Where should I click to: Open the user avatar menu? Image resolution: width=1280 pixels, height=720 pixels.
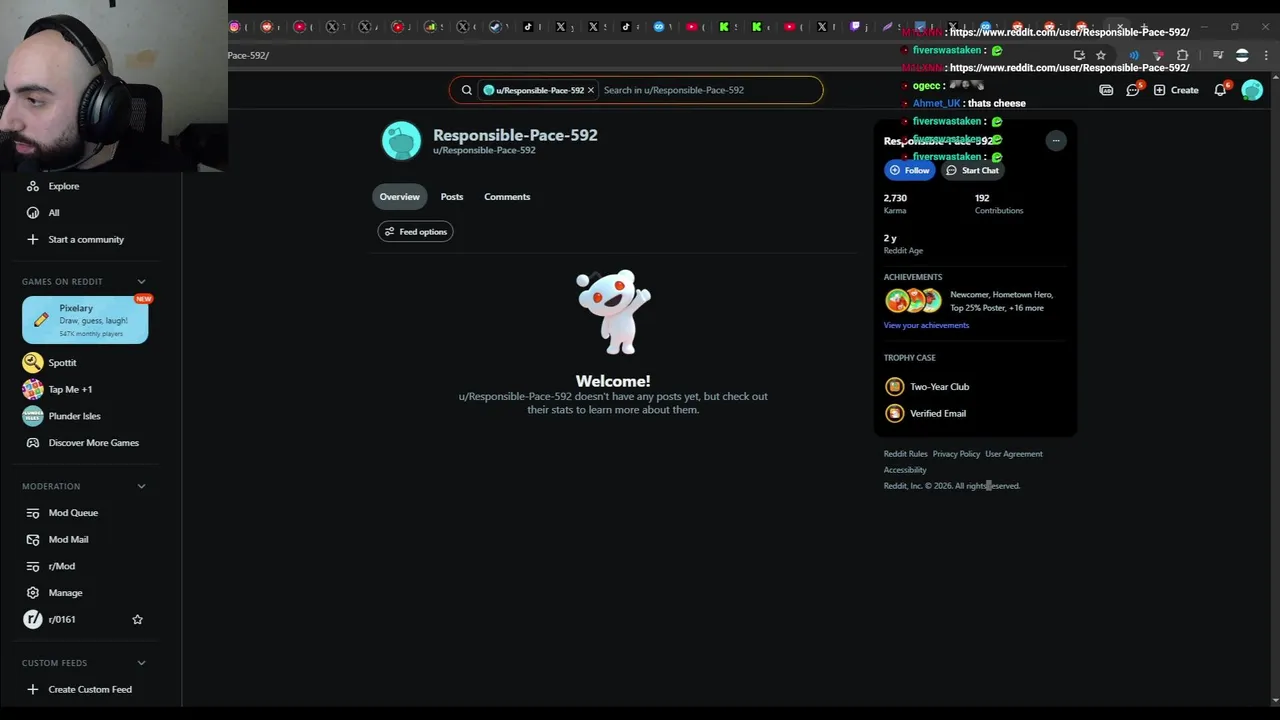point(1252,90)
